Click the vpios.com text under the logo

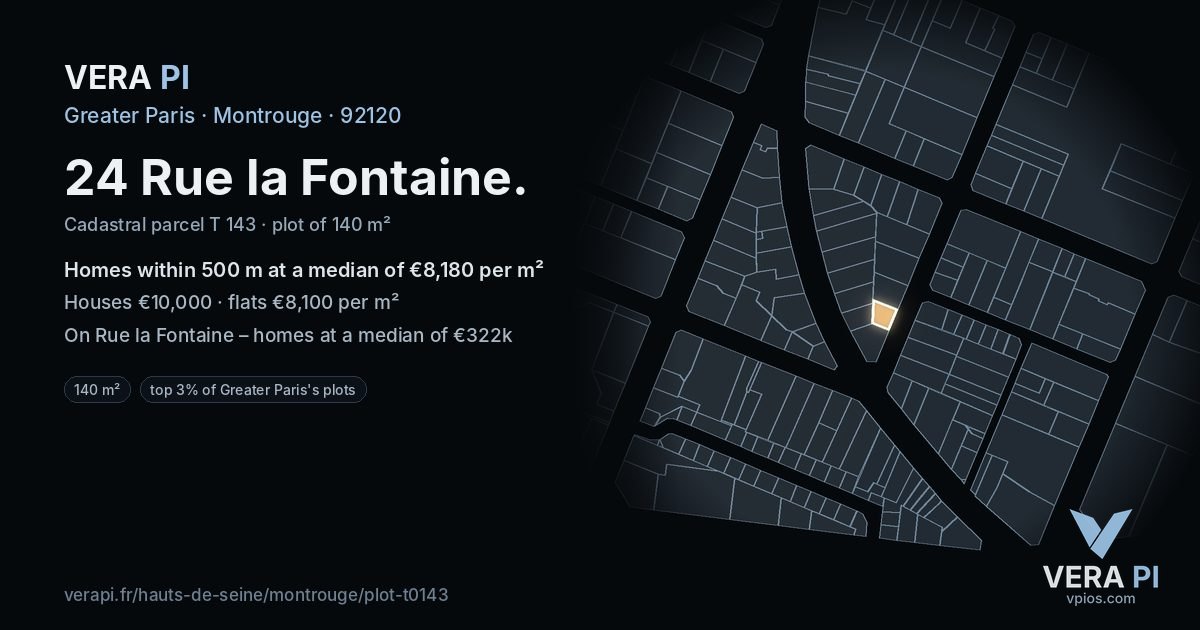click(1100, 598)
